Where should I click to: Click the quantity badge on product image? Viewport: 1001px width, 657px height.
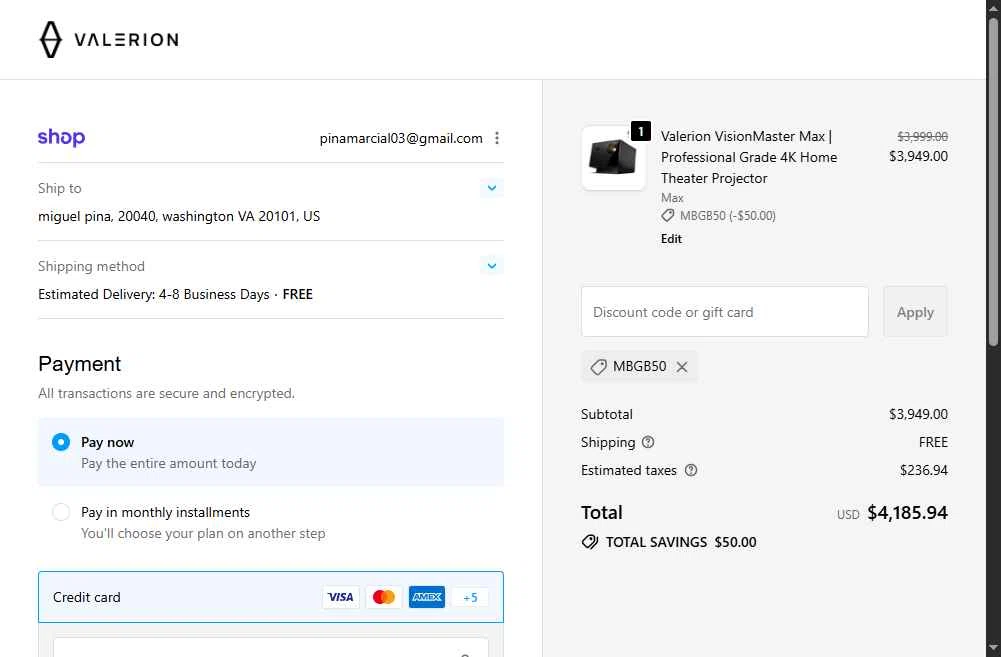pyautogui.click(x=641, y=131)
